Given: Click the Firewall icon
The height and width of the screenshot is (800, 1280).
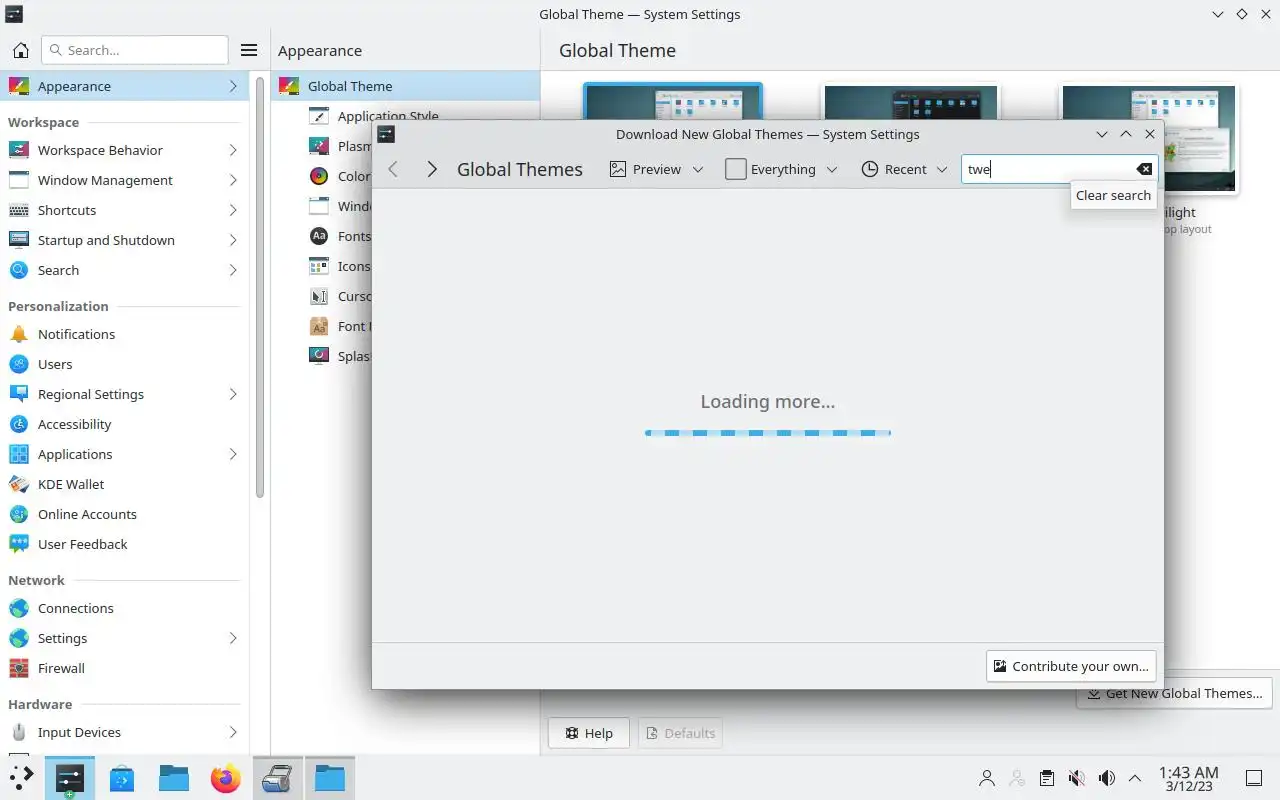Looking at the screenshot, I should coord(19,668).
